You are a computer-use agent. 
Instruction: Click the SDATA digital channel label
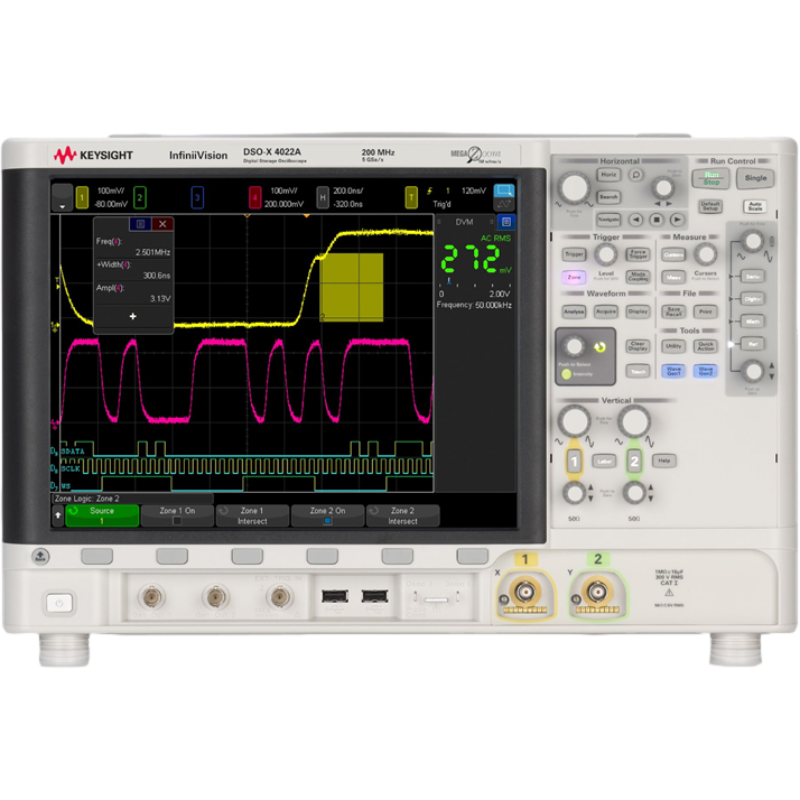73,451
